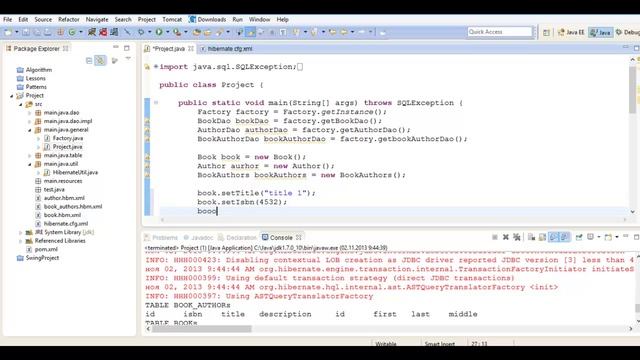Toggle Link with Editor in Package Explorer
640x360 pixels.
coord(100,61)
